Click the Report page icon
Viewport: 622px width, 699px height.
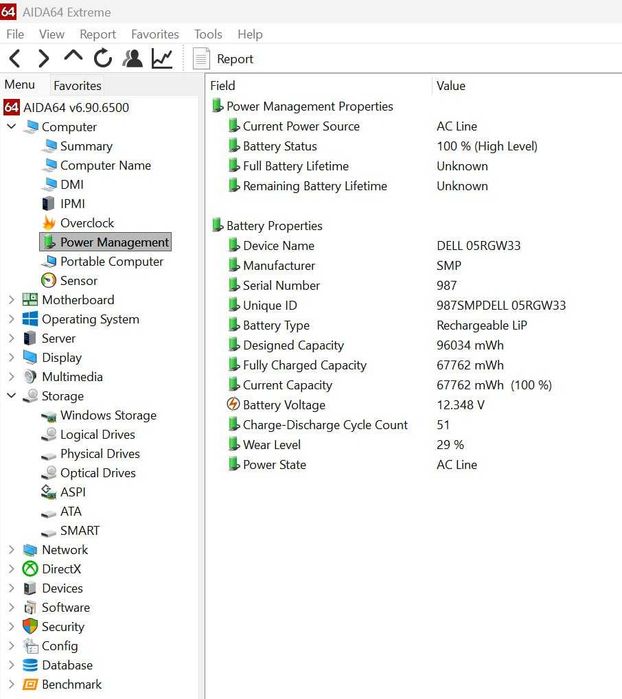click(201, 58)
